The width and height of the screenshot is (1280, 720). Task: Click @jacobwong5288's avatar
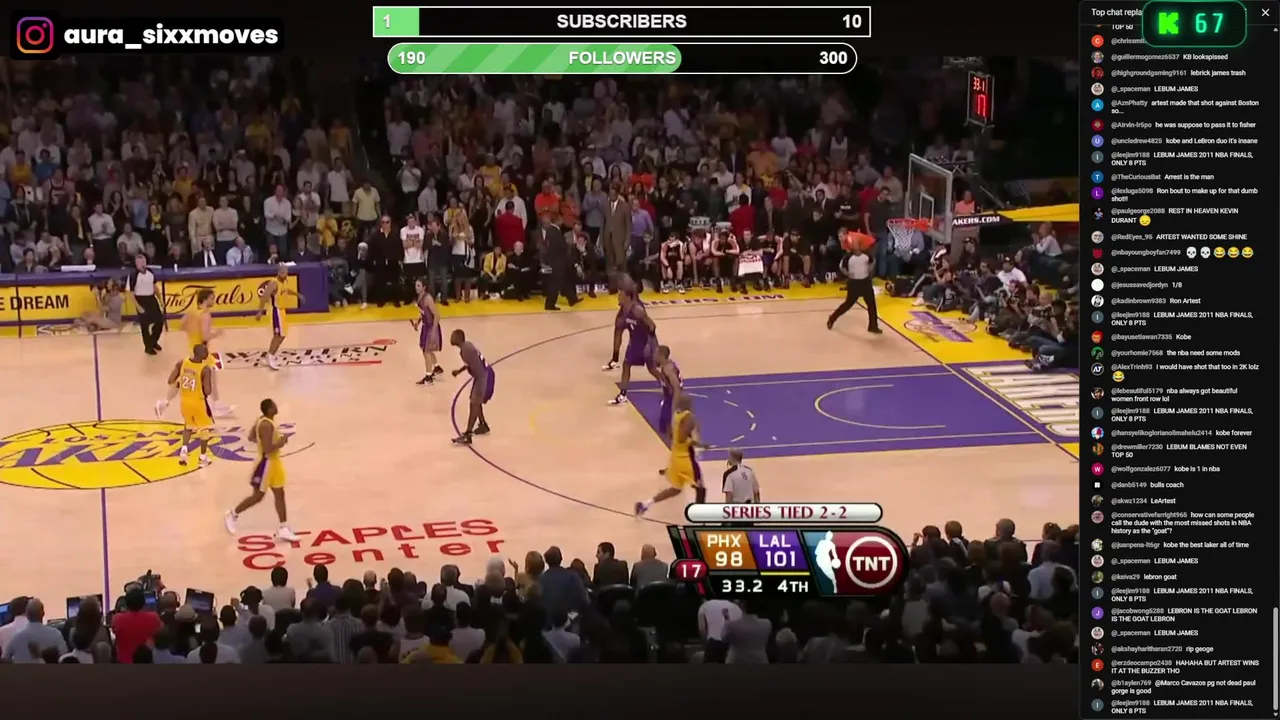click(x=1097, y=613)
